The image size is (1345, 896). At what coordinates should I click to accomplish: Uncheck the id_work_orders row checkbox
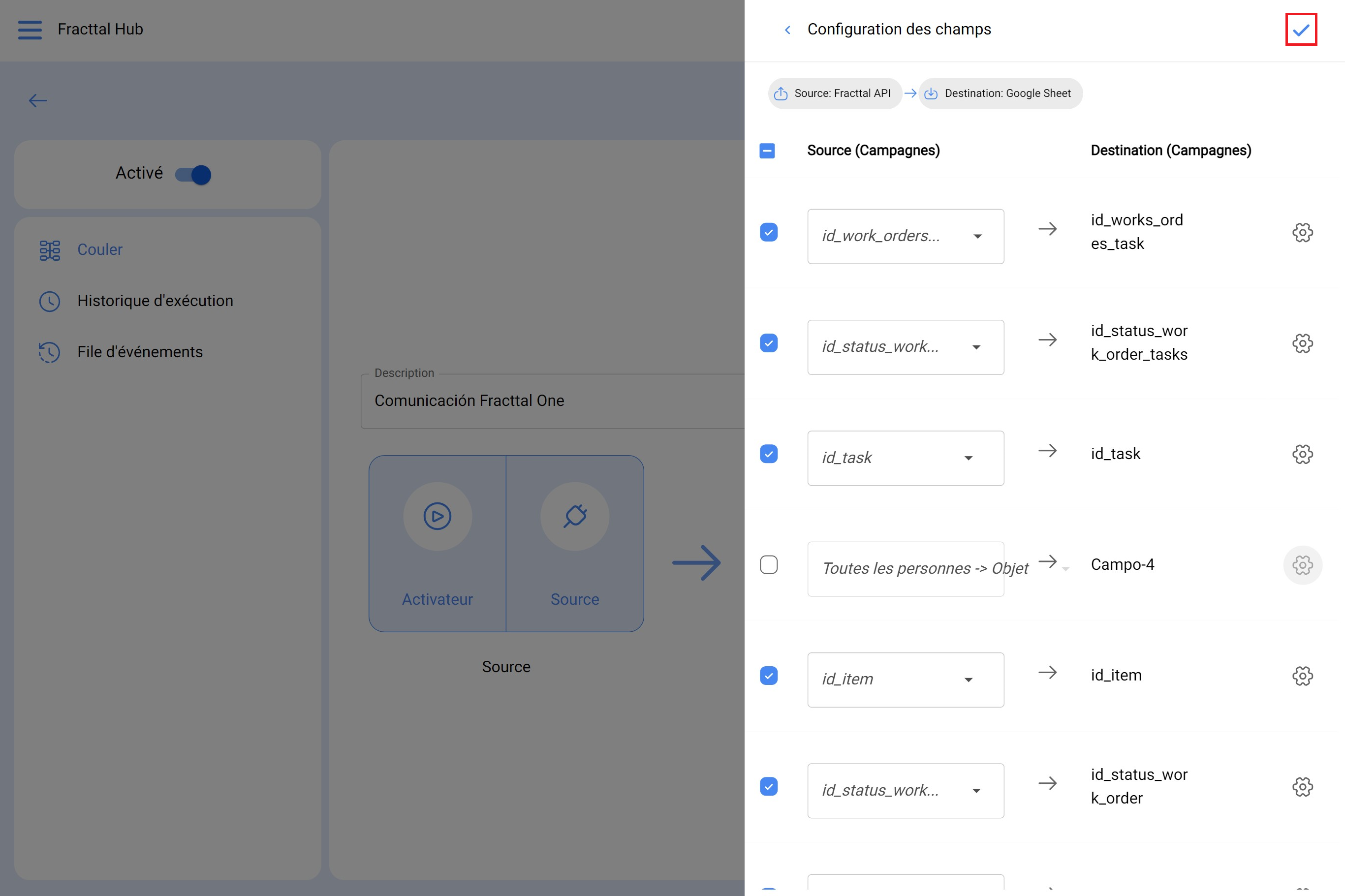(769, 232)
